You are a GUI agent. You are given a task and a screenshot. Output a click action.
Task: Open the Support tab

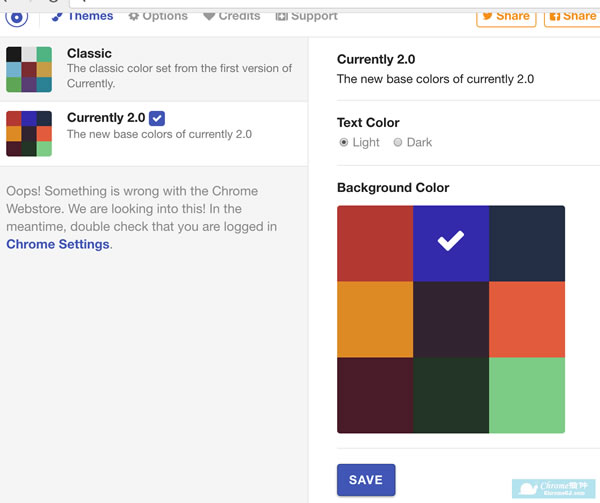307,16
